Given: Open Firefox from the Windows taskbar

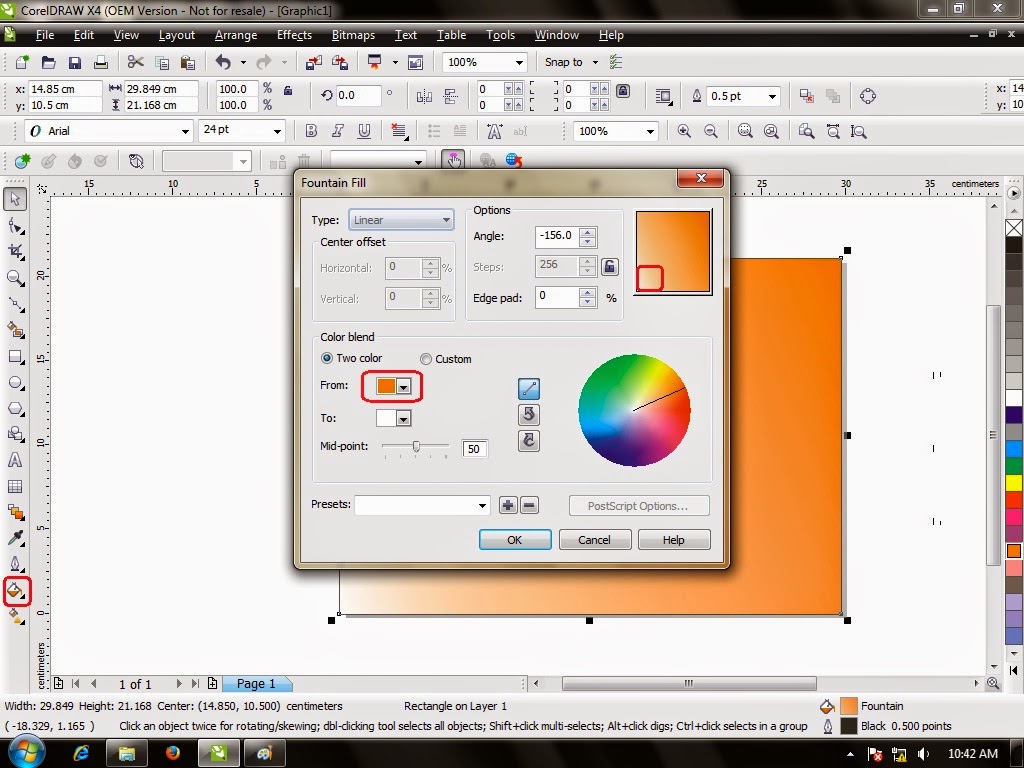Looking at the screenshot, I should [172, 753].
